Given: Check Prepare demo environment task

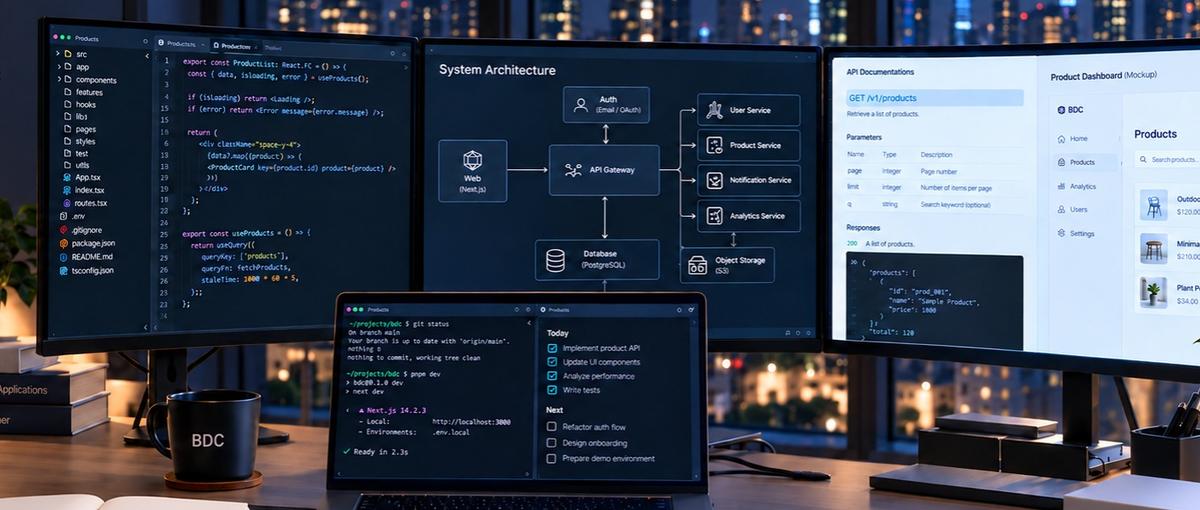Looking at the screenshot, I should tap(551, 459).
